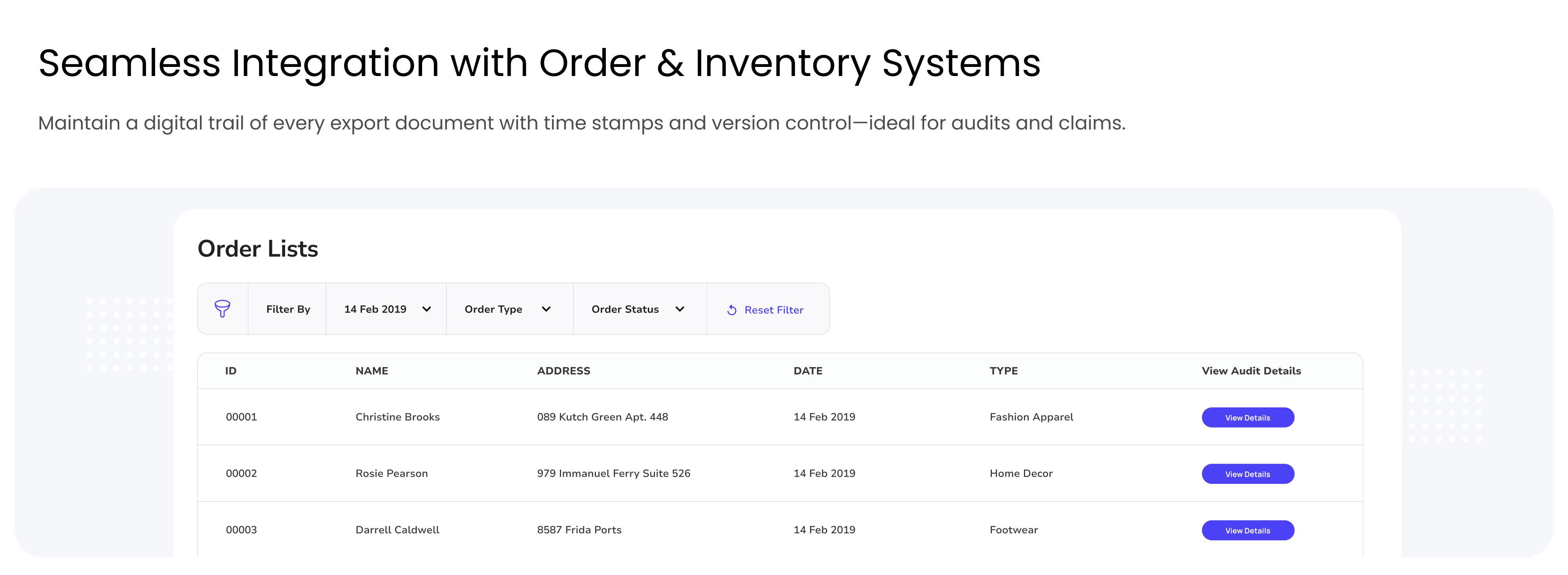Click the Filter By label
Viewport: 1568px width, 575px height.
[288, 309]
